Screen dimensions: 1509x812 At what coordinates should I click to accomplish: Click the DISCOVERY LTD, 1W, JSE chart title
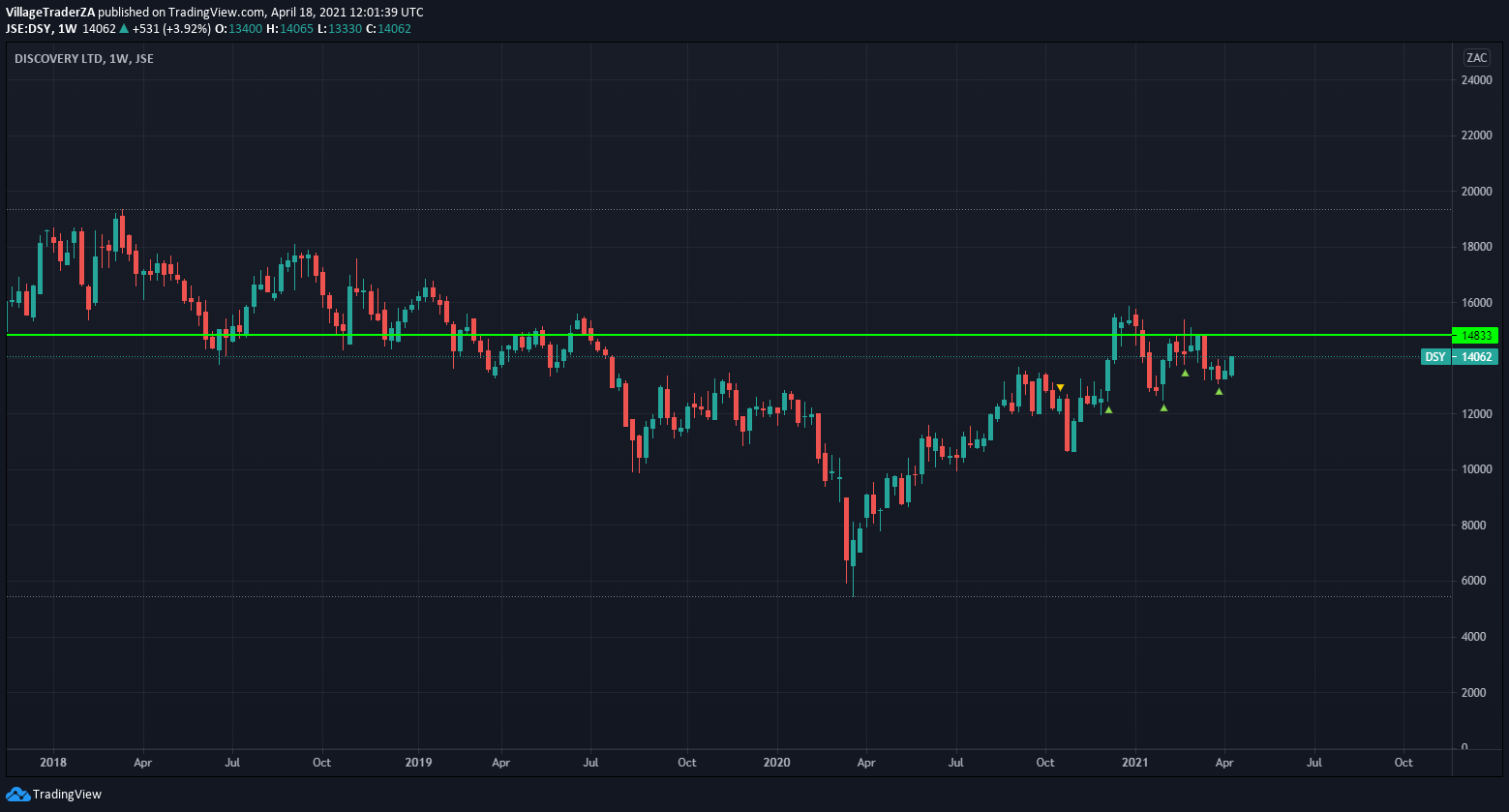point(84,59)
